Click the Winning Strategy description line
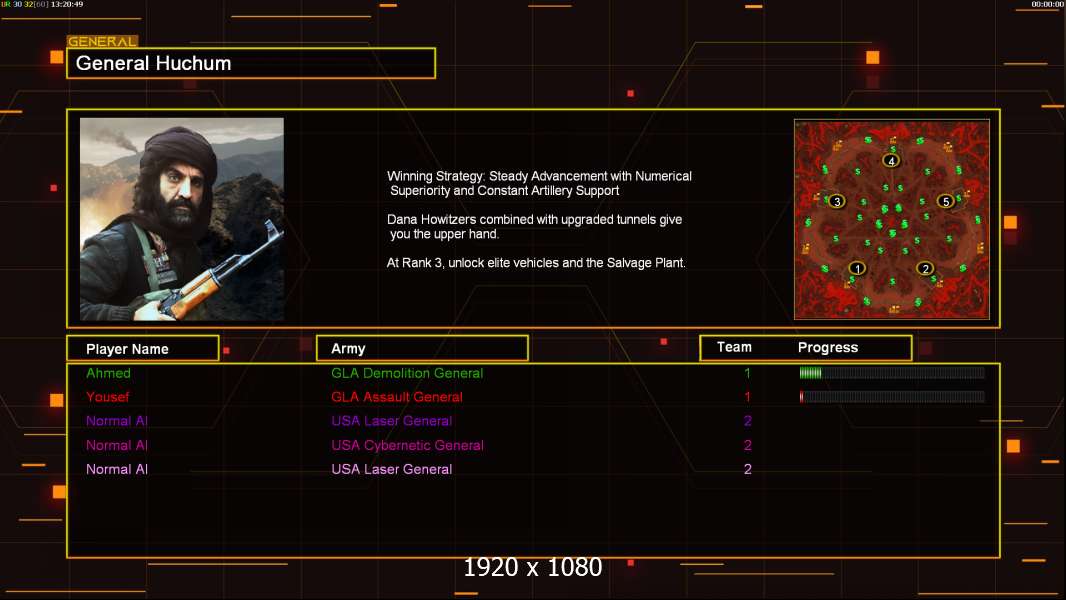The width and height of the screenshot is (1066, 600). tap(539, 183)
